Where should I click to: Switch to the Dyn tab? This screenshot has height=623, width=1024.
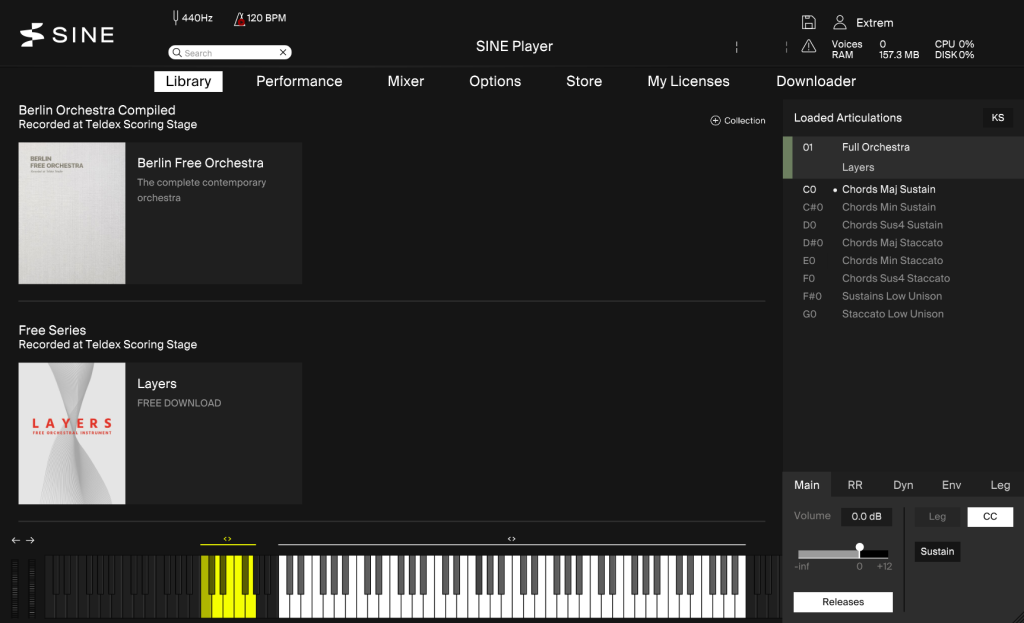pos(903,485)
